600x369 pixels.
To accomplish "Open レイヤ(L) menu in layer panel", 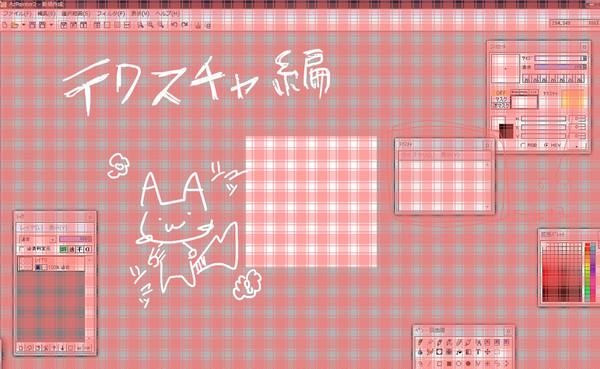I will [31, 227].
